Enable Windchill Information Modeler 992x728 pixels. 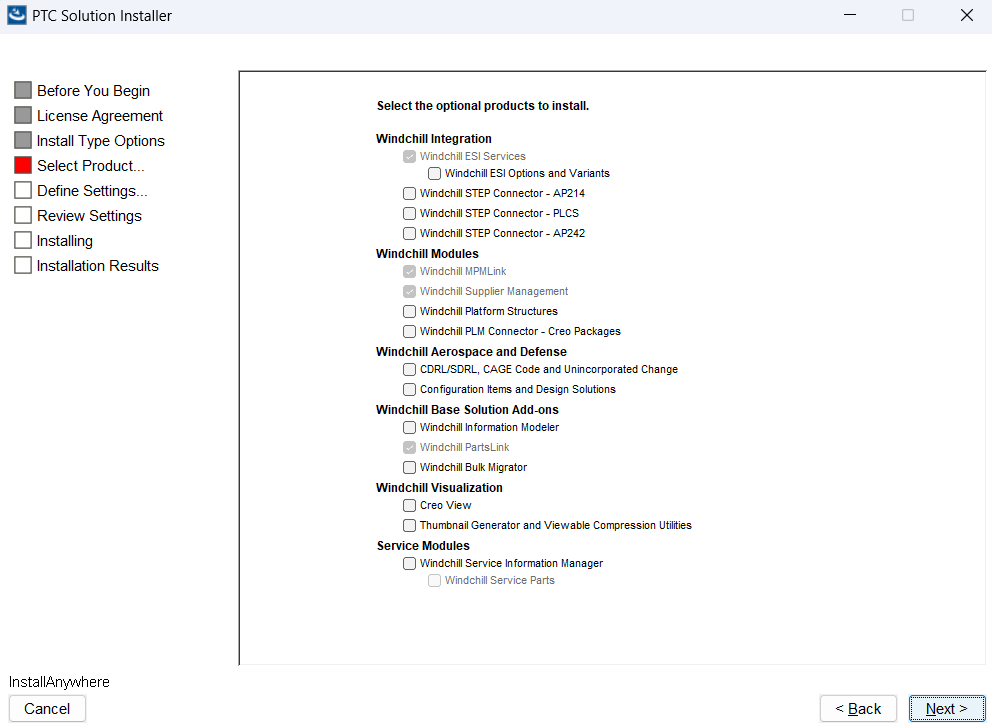pyautogui.click(x=409, y=428)
